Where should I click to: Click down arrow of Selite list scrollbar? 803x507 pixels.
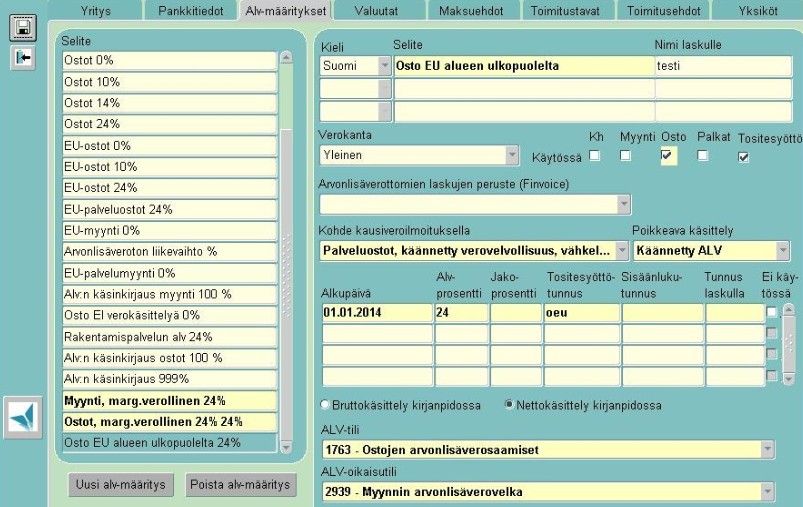pyautogui.click(x=286, y=447)
